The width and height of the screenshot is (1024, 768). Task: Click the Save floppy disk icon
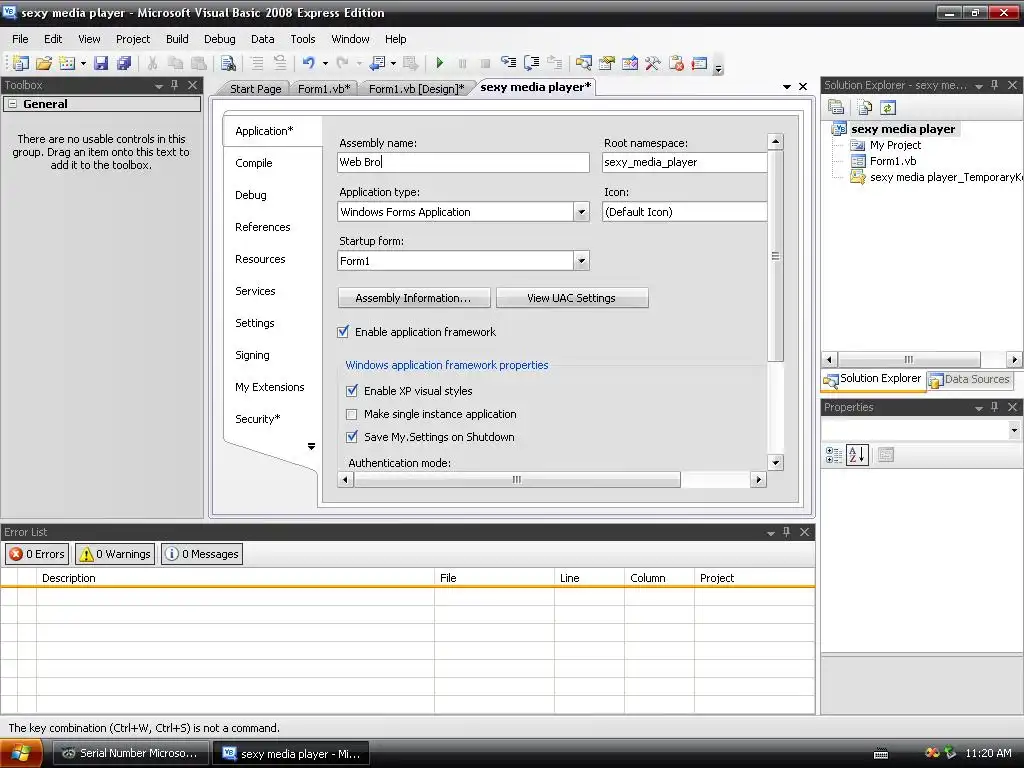point(101,63)
